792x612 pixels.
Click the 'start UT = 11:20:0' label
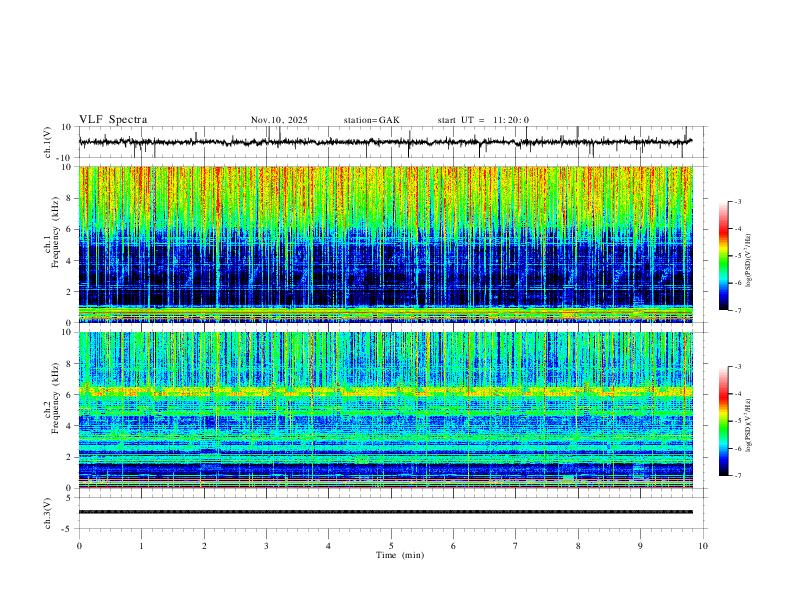click(x=483, y=120)
